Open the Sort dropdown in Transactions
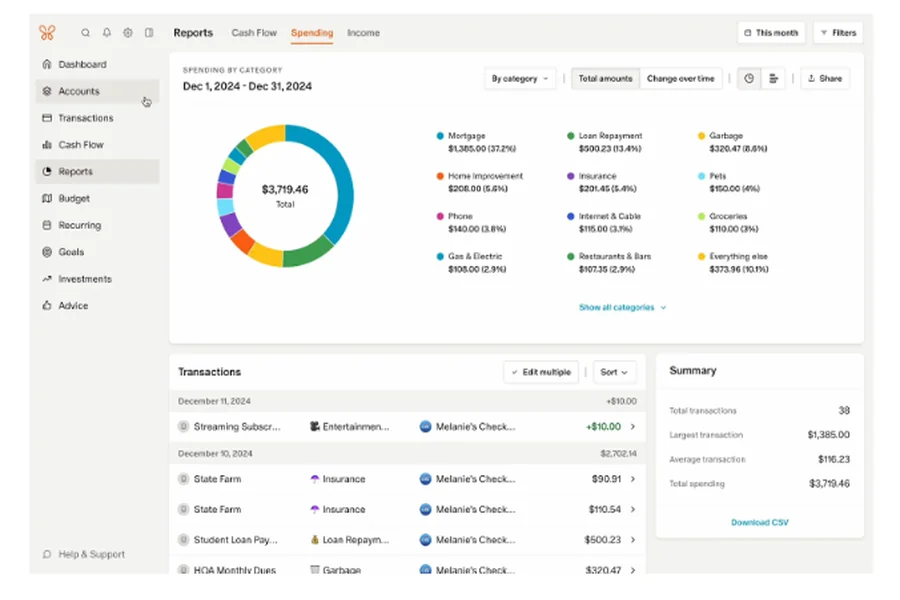The width and height of the screenshot is (900, 600). (x=614, y=371)
